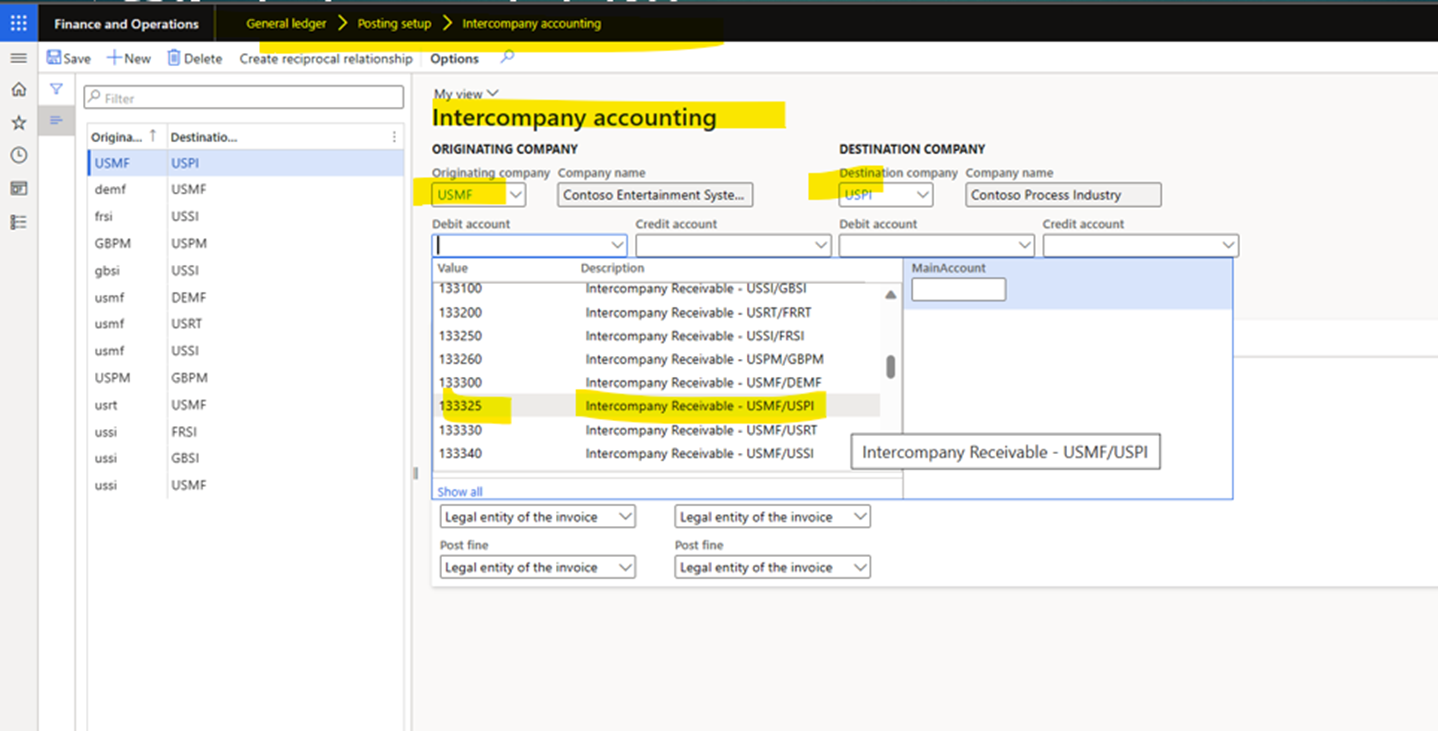
Task: Select account 133250 USSI/FRSI
Action: (657, 336)
